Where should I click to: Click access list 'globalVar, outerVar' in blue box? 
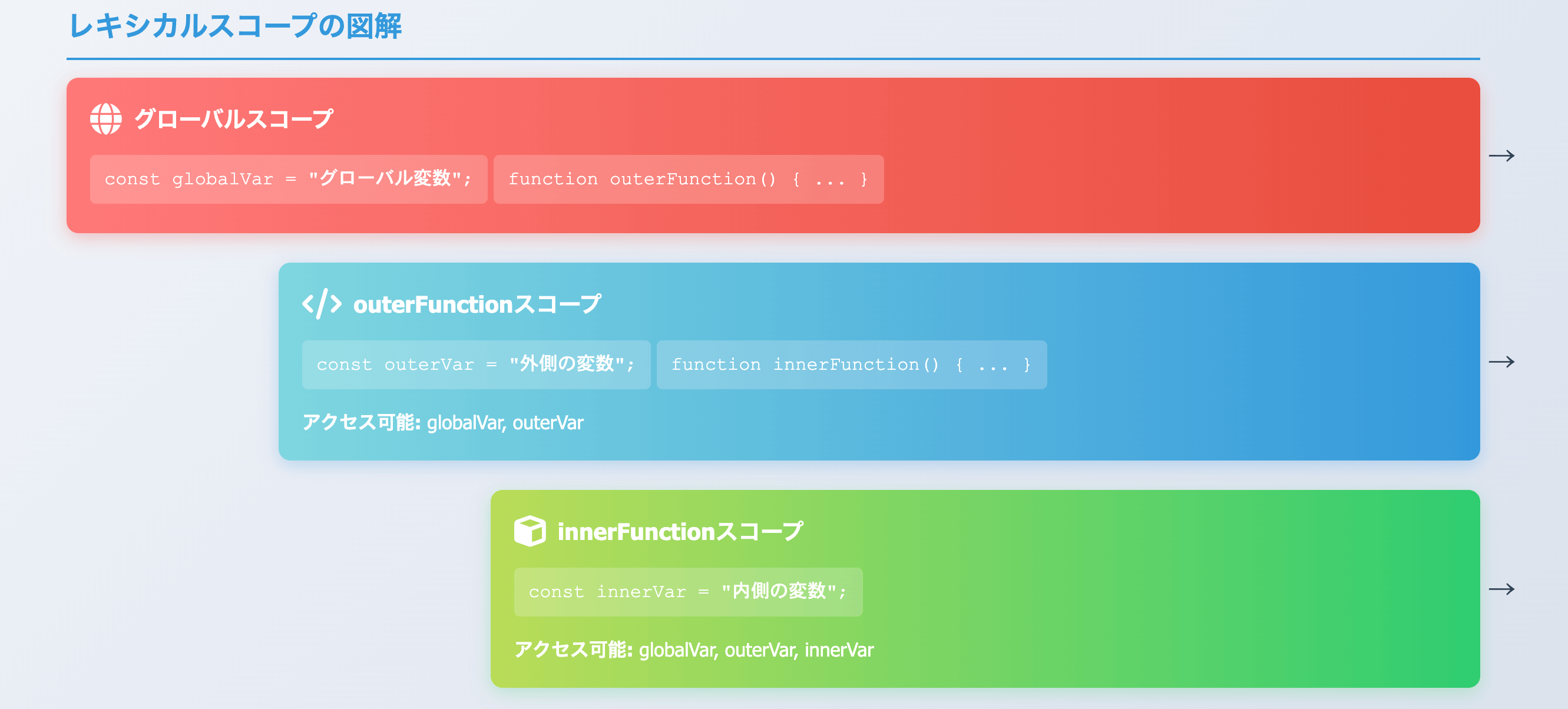[505, 422]
